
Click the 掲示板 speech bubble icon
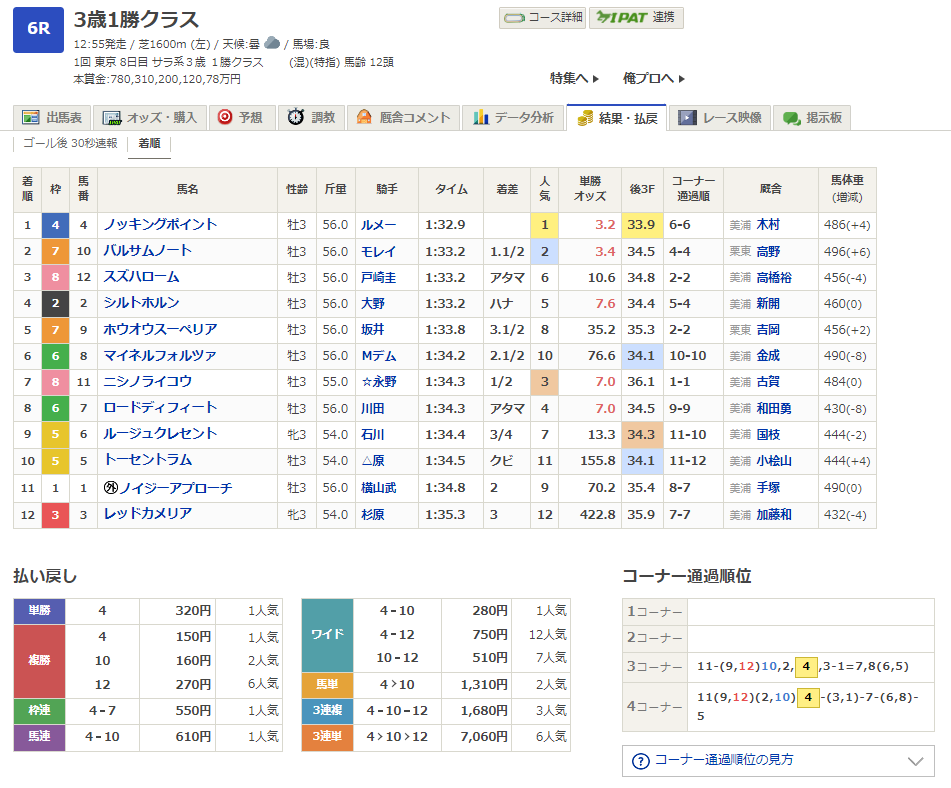(x=791, y=118)
